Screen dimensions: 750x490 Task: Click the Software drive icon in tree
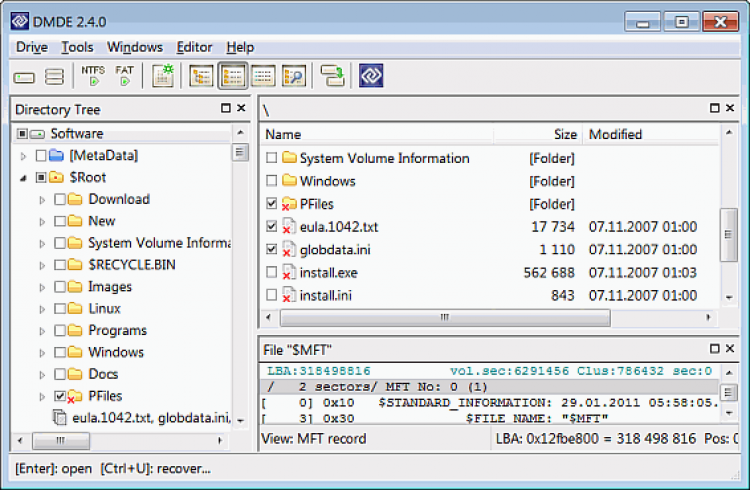pyautogui.click(x=37, y=134)
